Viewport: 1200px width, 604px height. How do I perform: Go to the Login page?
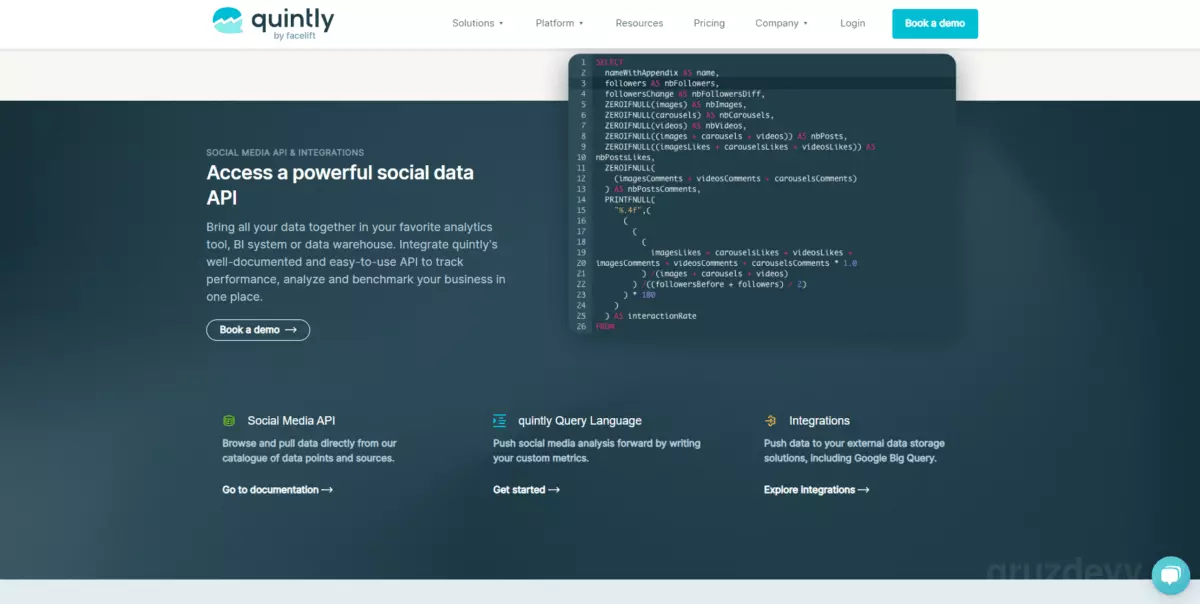[852, 23]
